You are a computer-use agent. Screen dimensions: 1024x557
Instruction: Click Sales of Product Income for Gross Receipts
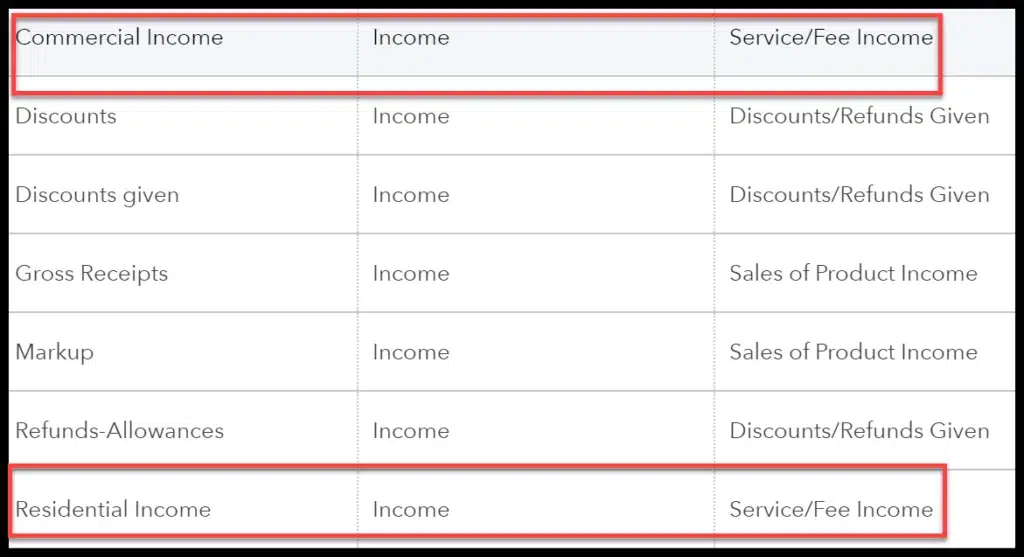pyautogui.click(x=853, y=274)
